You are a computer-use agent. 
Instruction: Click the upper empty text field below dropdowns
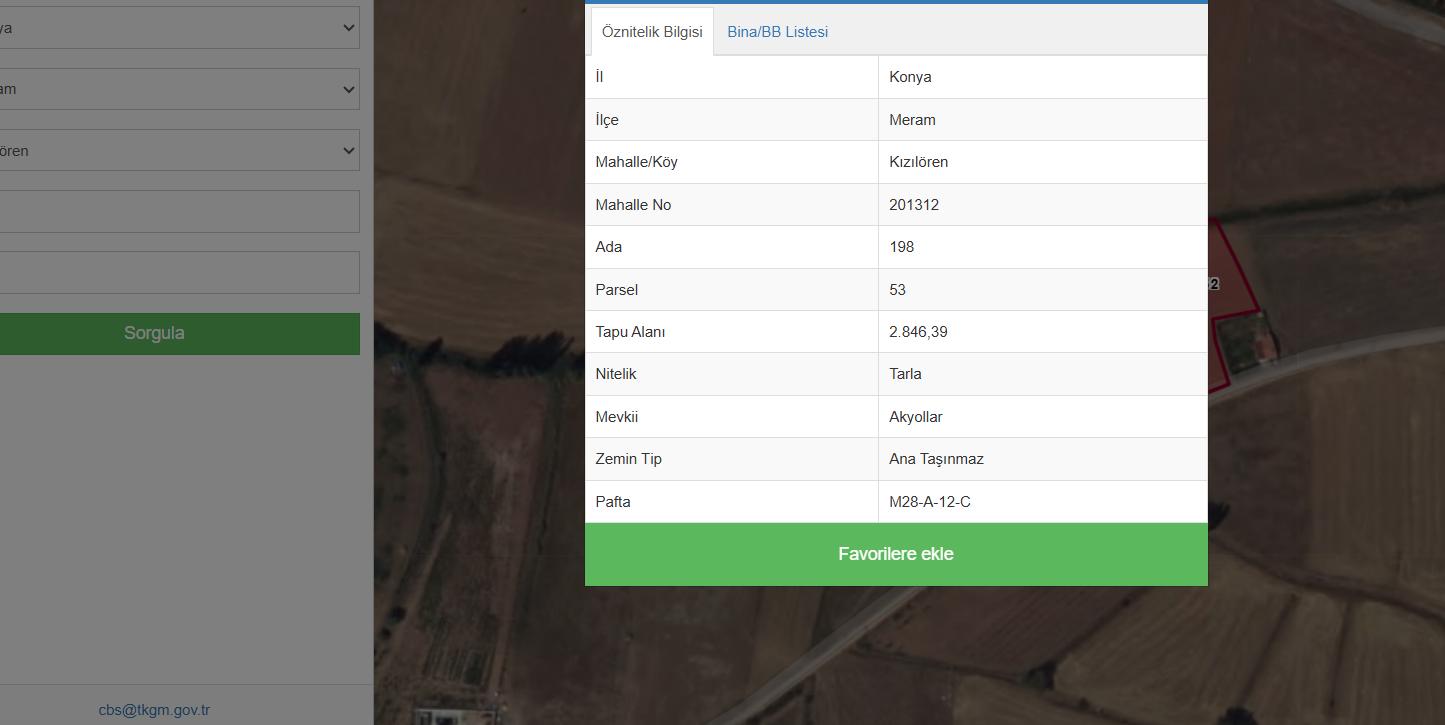click(x=180, y=211)
